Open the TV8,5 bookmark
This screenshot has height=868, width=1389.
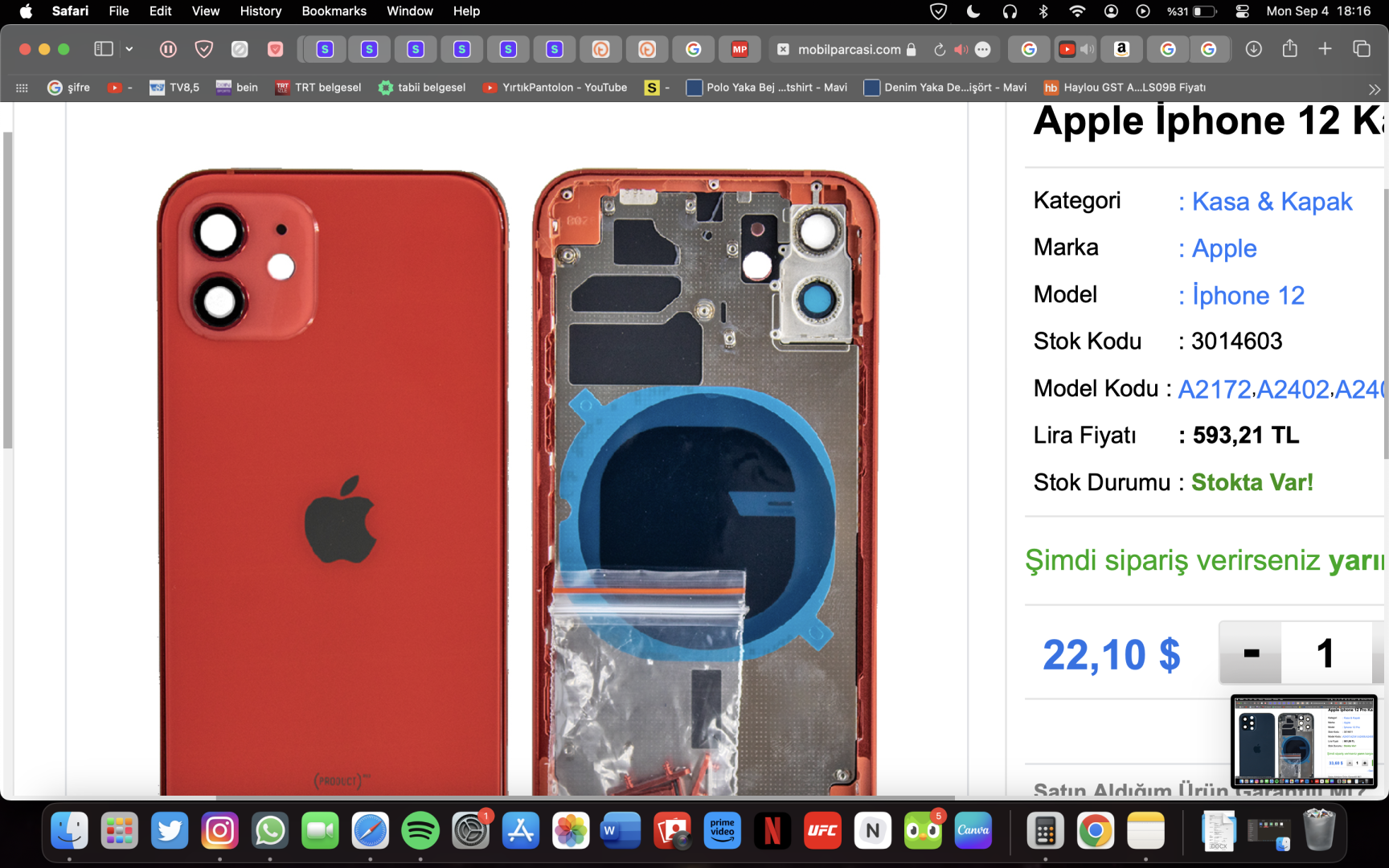pyautogui.click(x=174, y=88)
